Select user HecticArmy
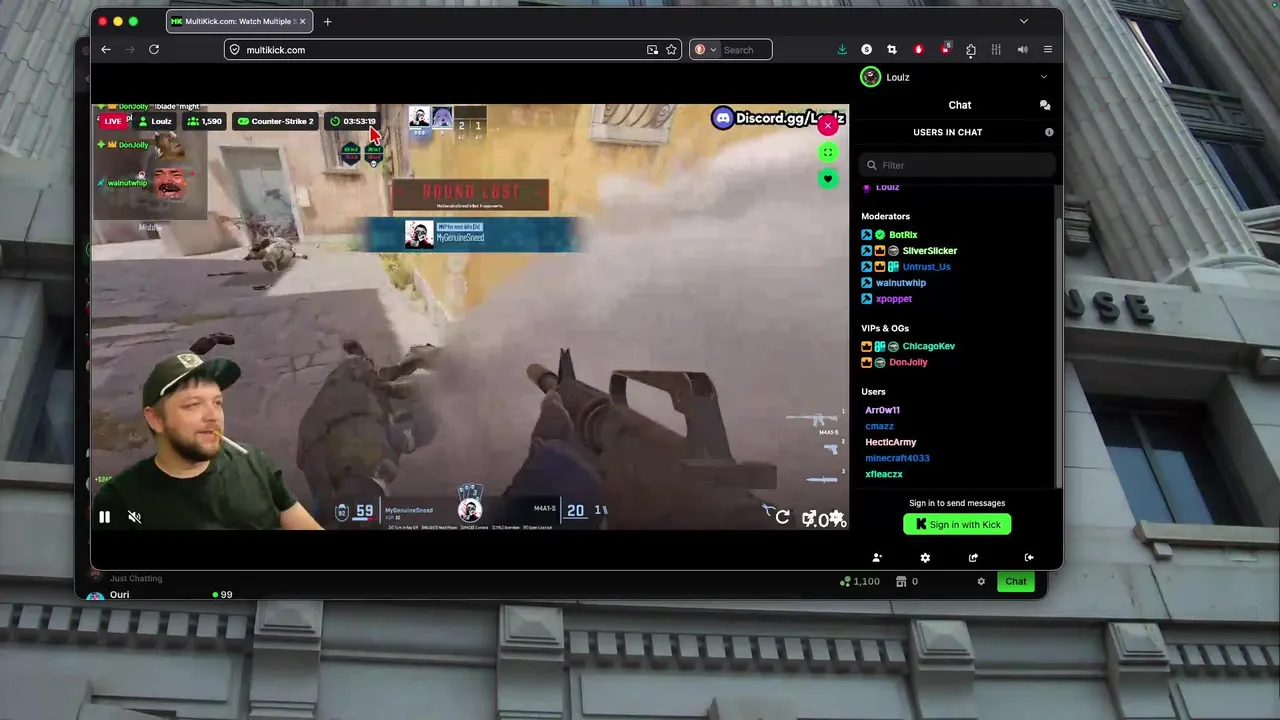The height and width of the screenshot is (720, 1280). pos(890,442)
